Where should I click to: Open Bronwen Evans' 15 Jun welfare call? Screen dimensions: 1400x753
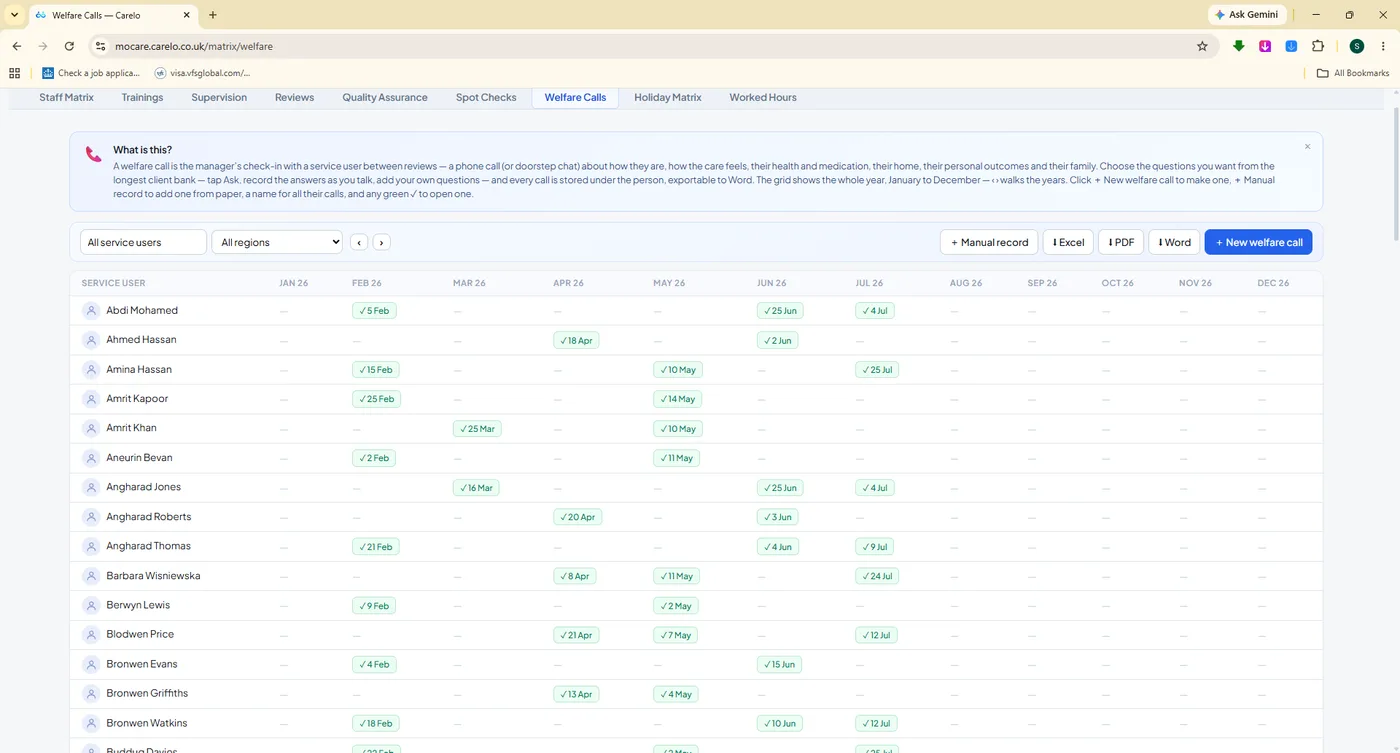tap(779, 665)
